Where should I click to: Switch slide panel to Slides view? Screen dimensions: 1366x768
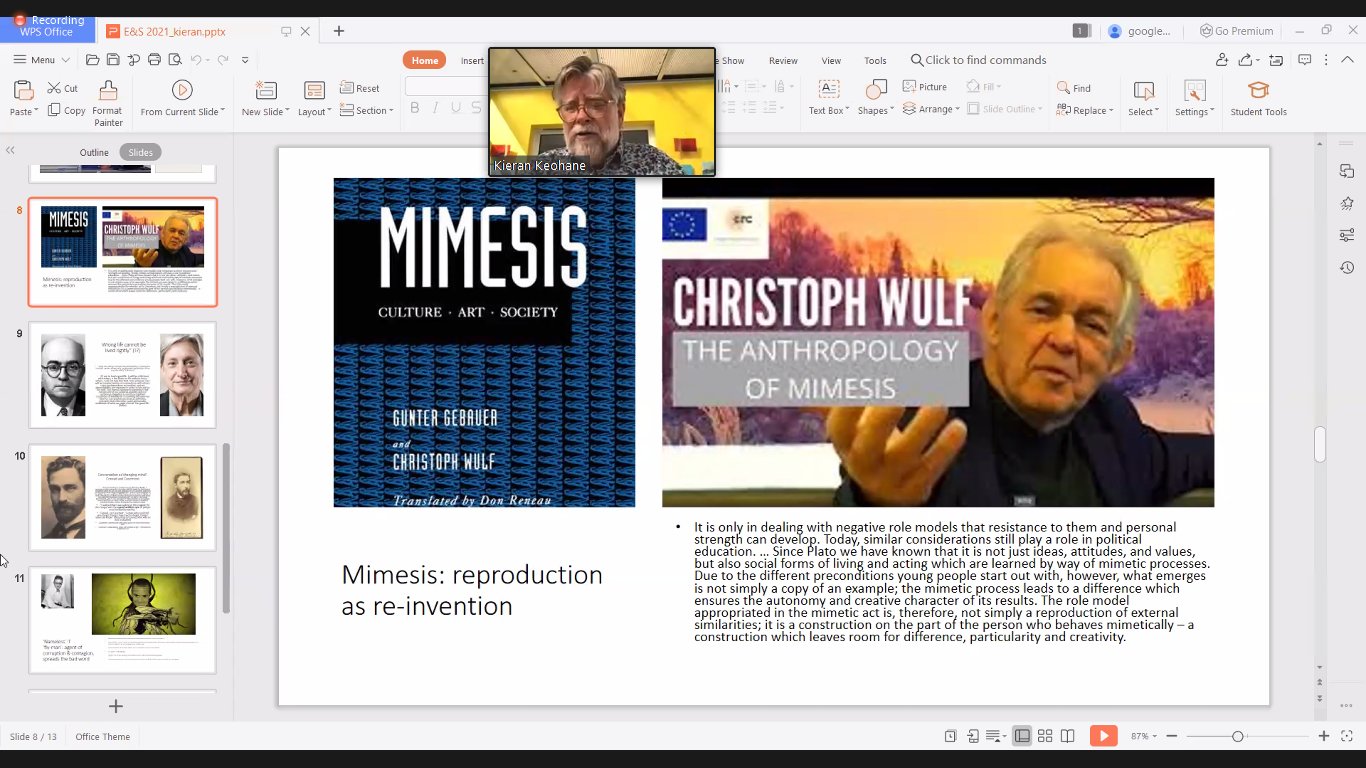point(141,152)
